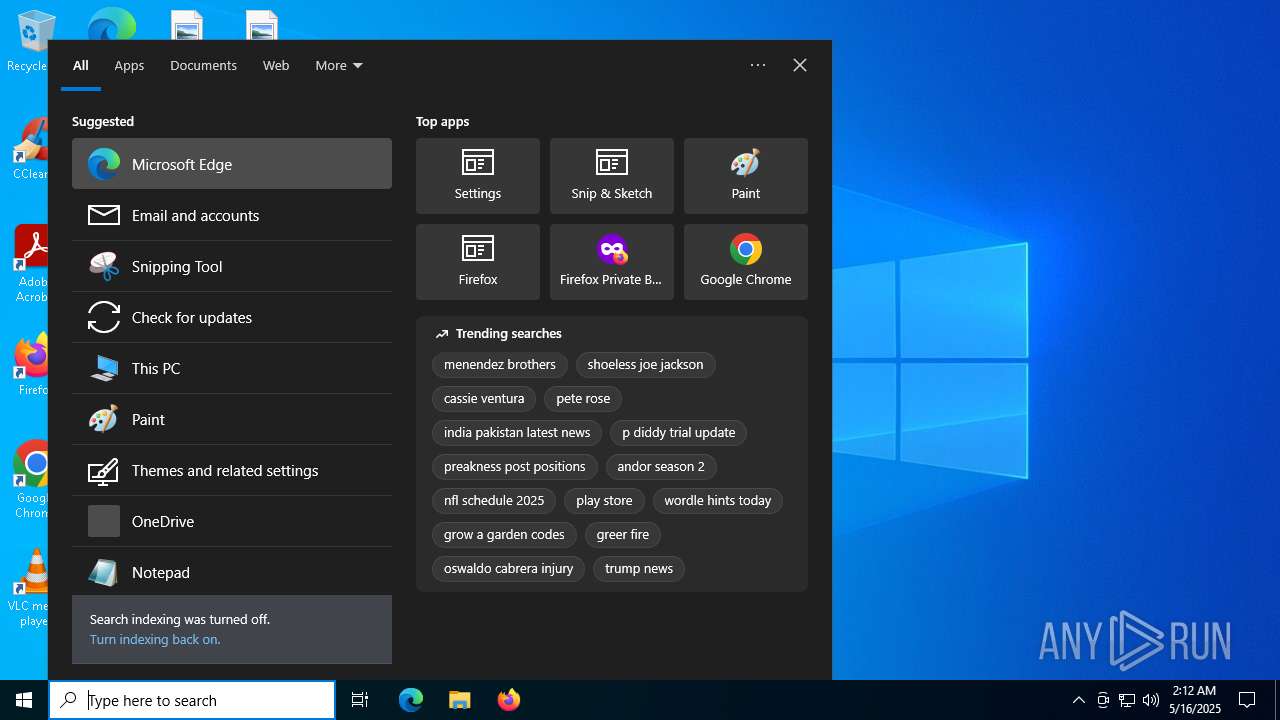This screenshot has height=720, width=1280.
Task: Open Firefox from the taskbar
Action: click(x=508, y=700)
